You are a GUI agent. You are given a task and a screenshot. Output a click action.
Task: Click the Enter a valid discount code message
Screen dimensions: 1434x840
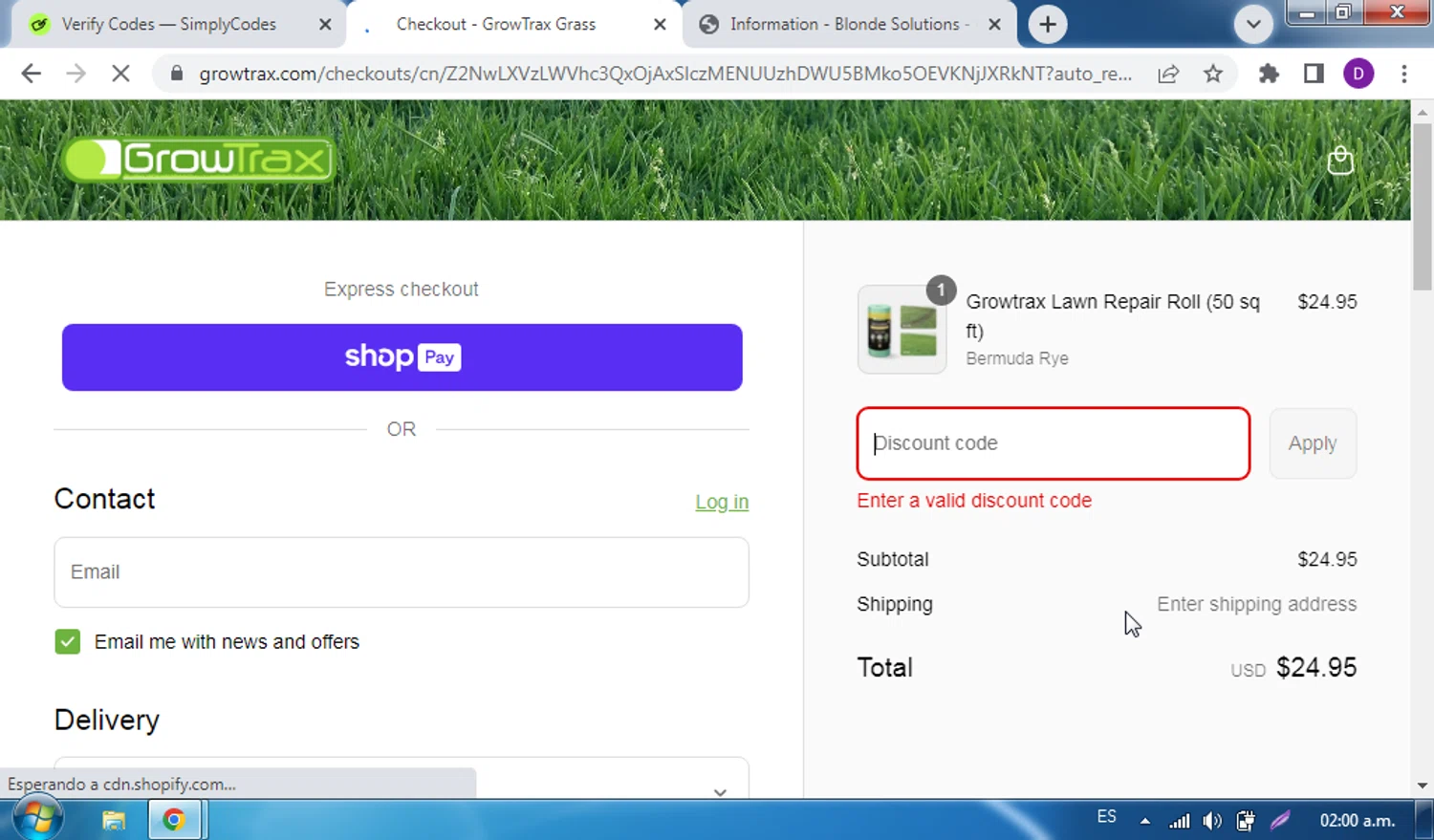coord(974,501)
